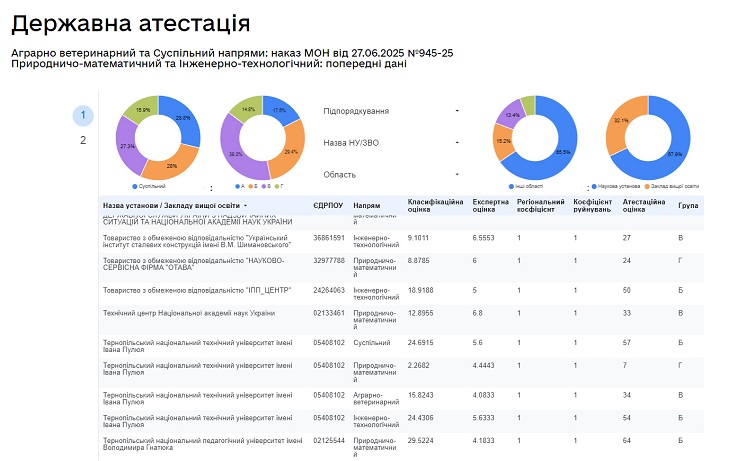Viewport: 737px width, 461px height.
Task: Click legend item А under second donut
Action: pyautogui.click(x=238, y=186)
